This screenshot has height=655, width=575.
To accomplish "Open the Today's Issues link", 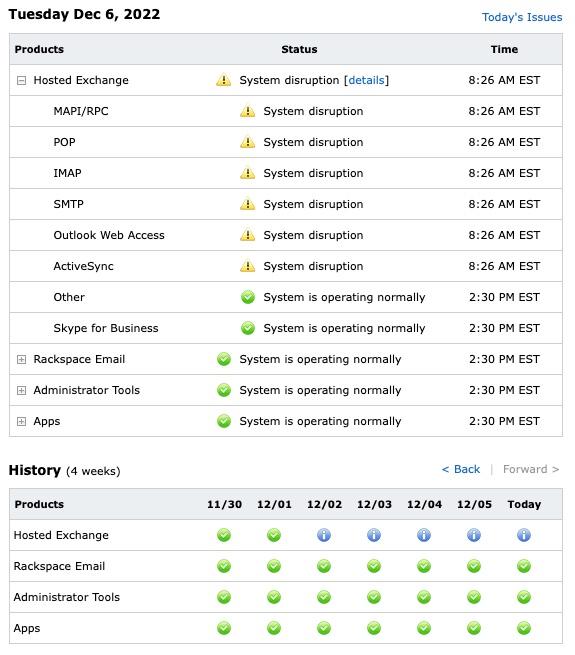I will pyautogui.click(x=522, y=17).
